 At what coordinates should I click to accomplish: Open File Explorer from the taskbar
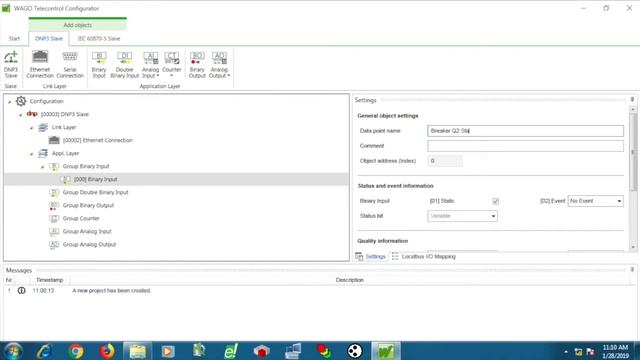pyautogui.click(x=138, y=351)
